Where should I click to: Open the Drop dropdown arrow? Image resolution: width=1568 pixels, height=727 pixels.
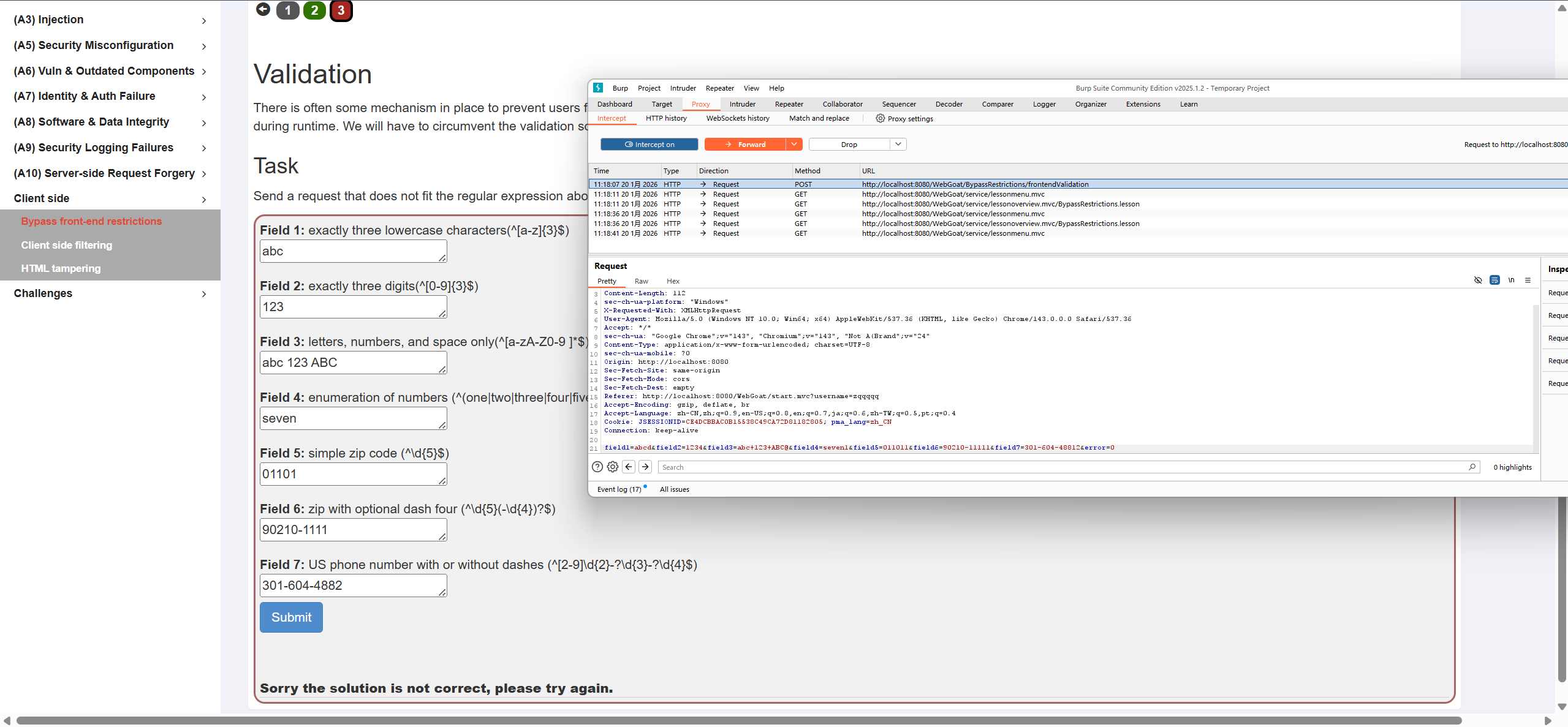(x=898, y=145)
